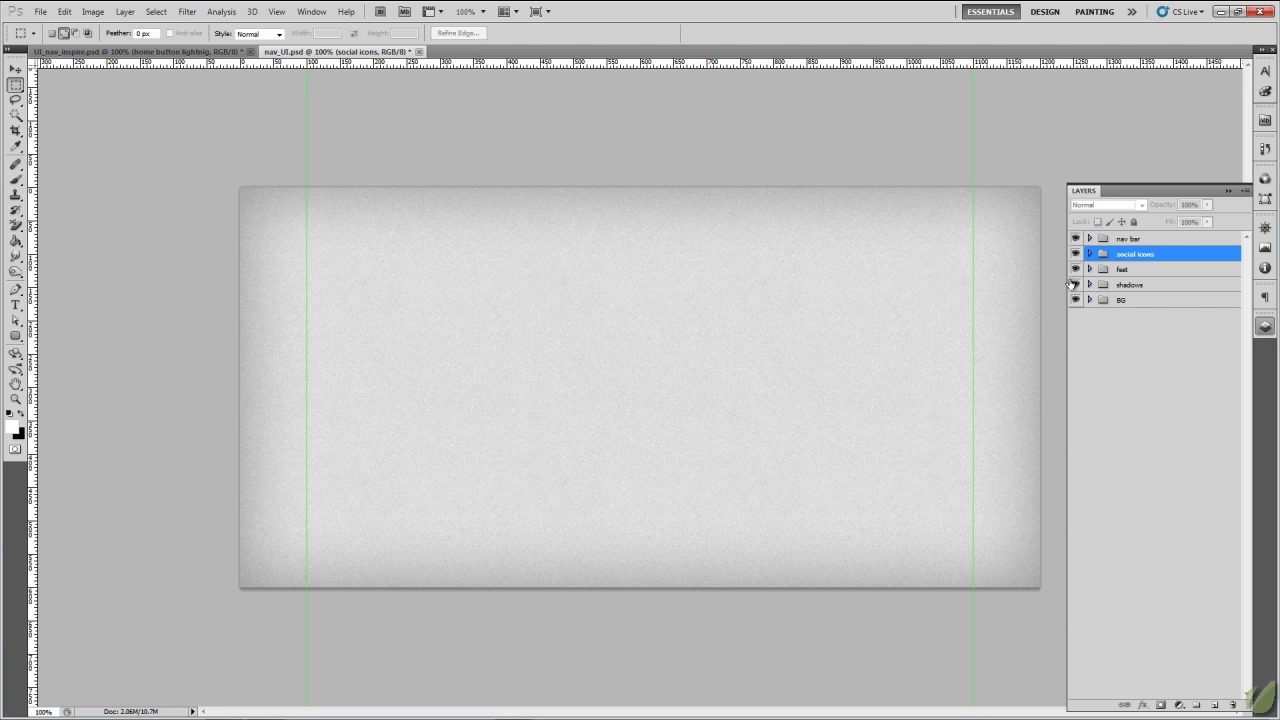Create a new group in the Layers panel
1280x720 pixels.
point(1197,706)
